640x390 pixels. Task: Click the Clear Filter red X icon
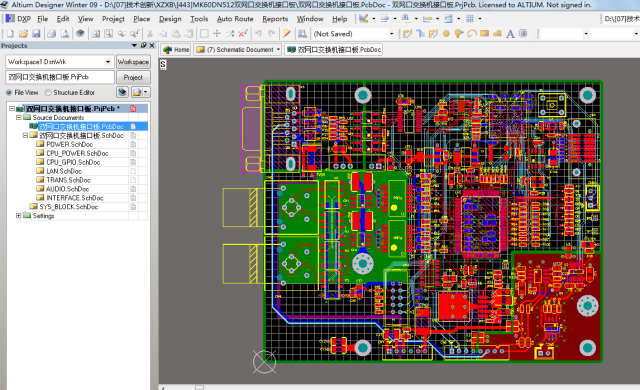coord(243,34)
